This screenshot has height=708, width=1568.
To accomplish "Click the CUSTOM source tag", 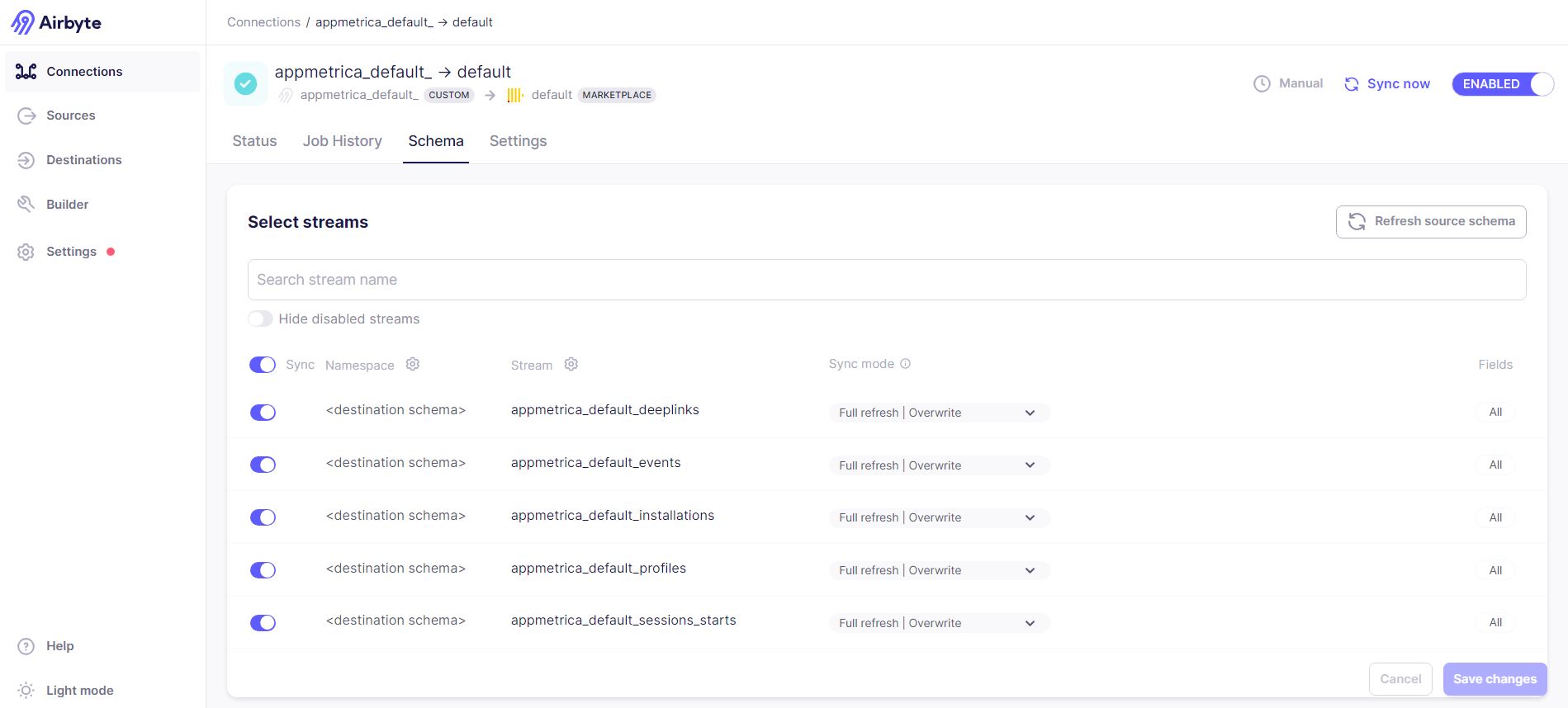I will point(449,95).
